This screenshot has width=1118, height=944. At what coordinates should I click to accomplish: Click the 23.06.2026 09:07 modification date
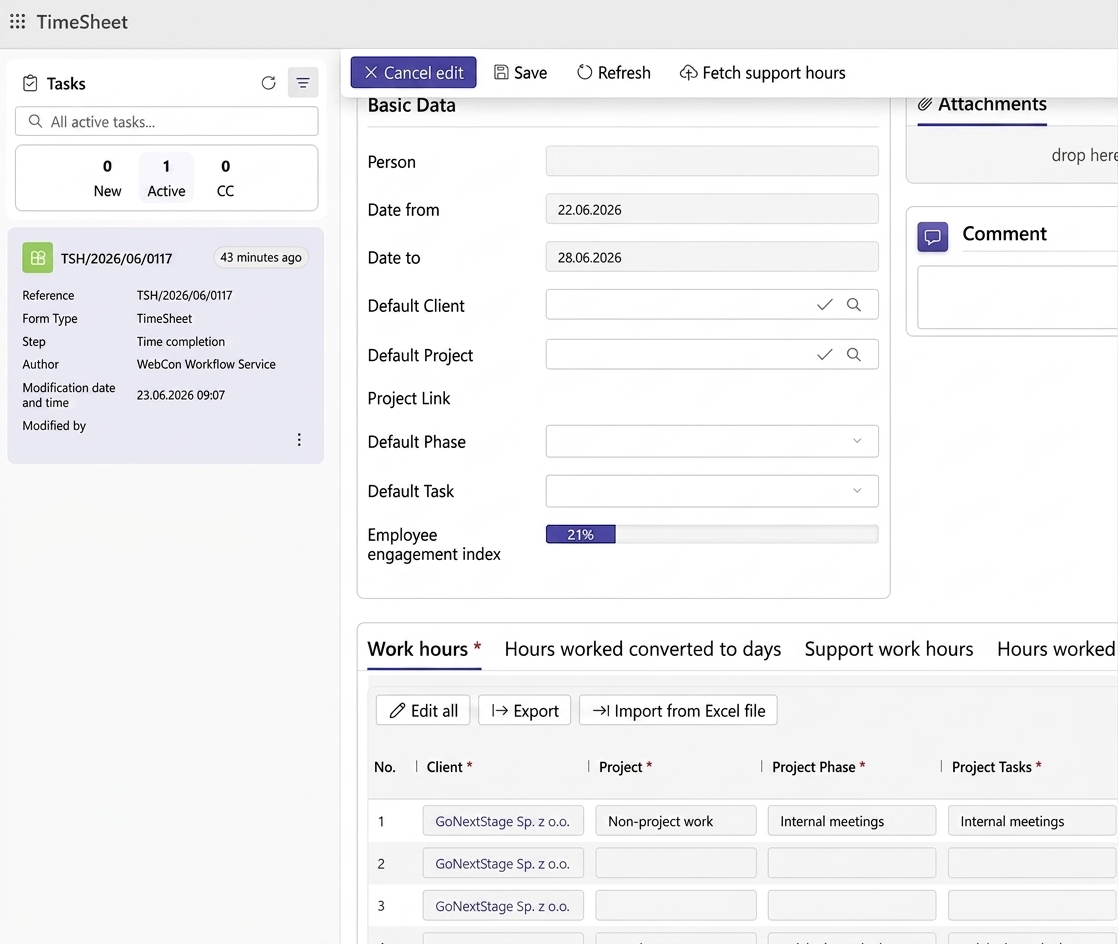coord(180,395)
